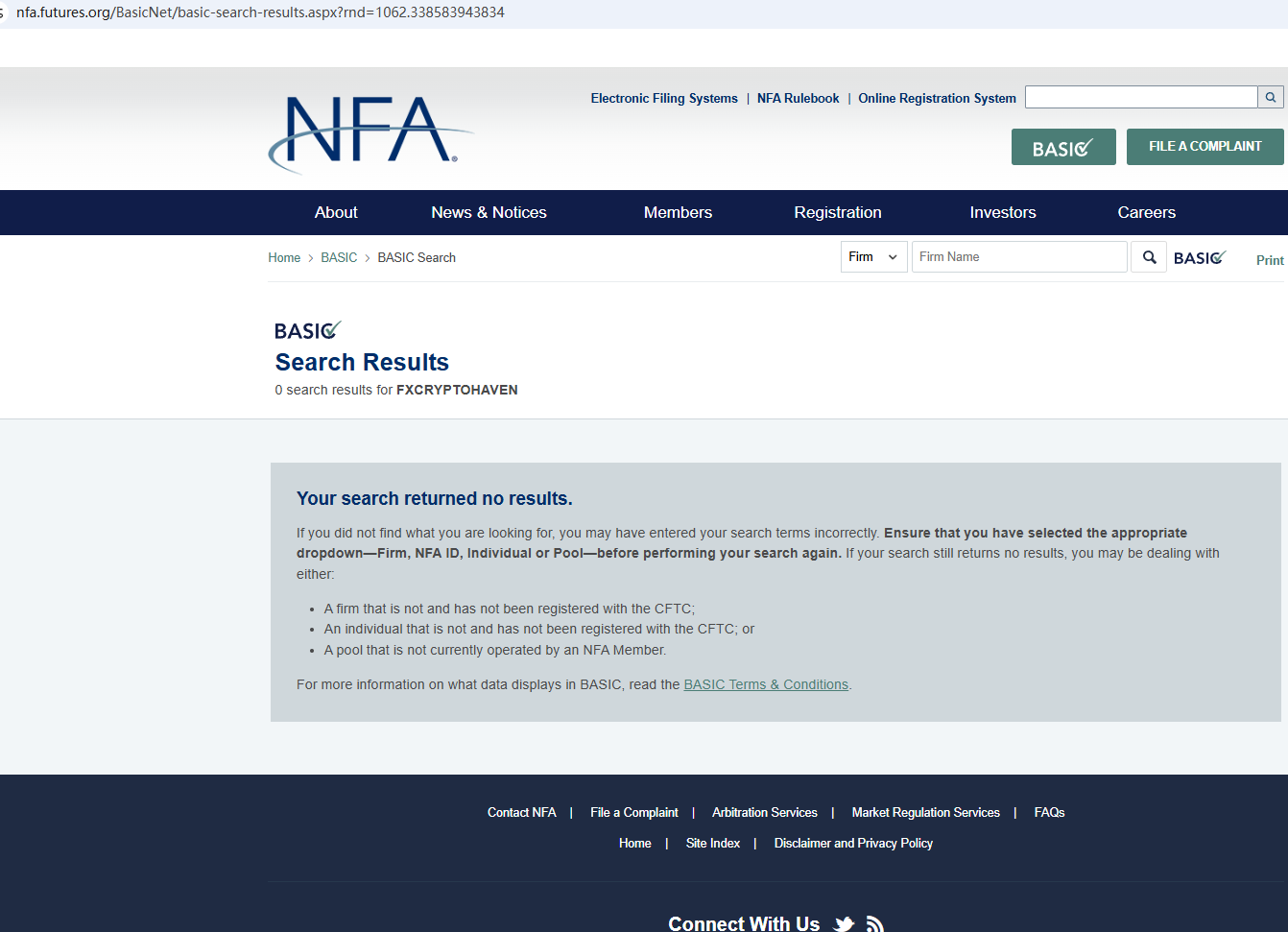Image resolution: width=1288 pixels, height=932 pixels.
Task: Click 'Your search returned no results.' heading
Action: [435, 498]
